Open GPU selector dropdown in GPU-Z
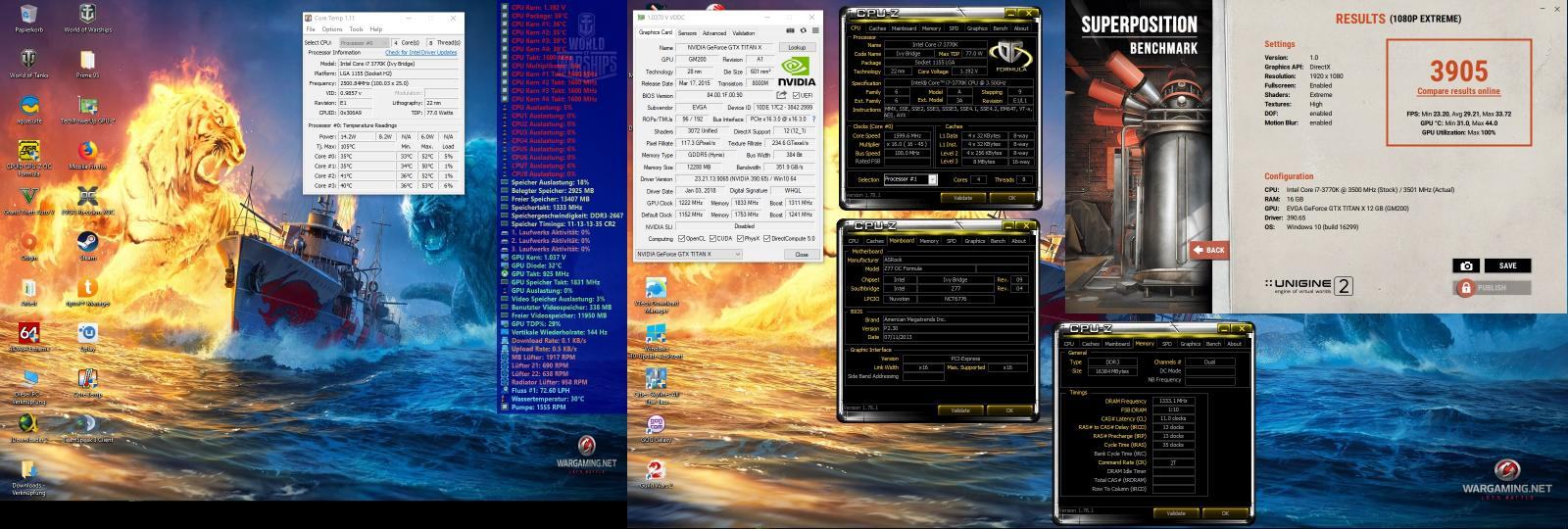1568x529 pixels. (x=688, y=254)
